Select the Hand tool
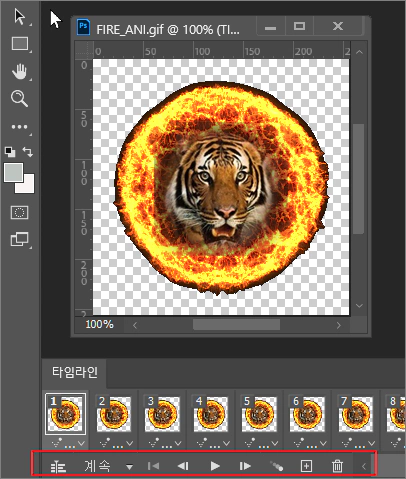Screen dimensions: 406x479 (19, 71)
